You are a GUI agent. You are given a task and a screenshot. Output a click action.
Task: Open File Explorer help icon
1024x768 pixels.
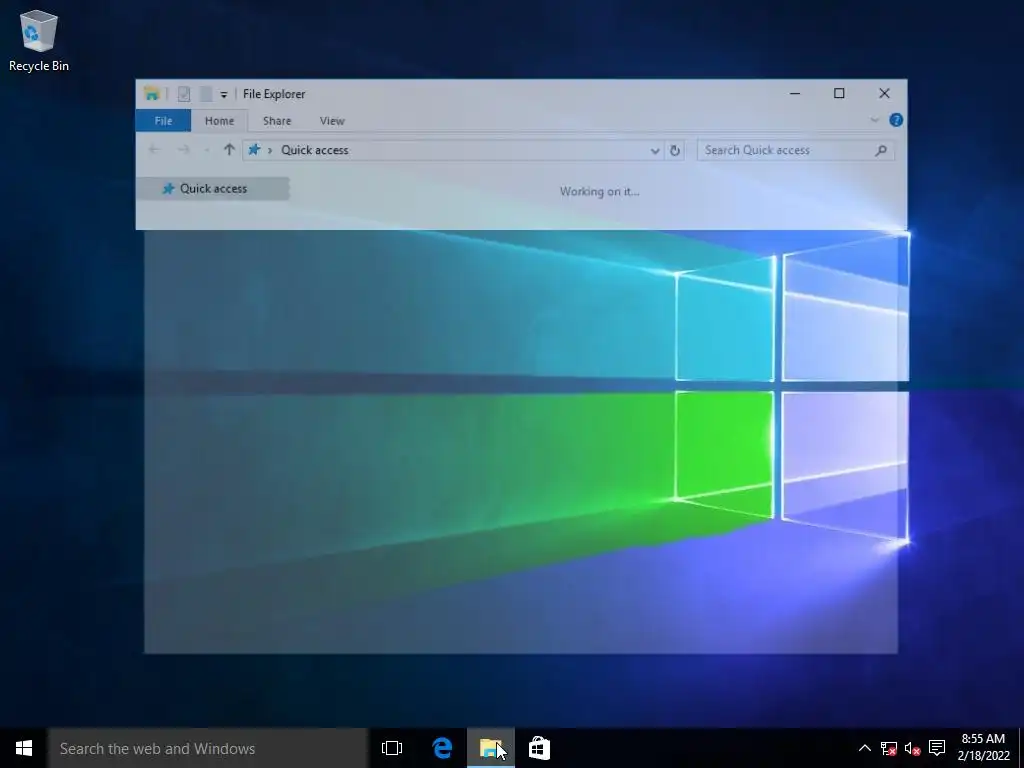(x=896, y=120)
